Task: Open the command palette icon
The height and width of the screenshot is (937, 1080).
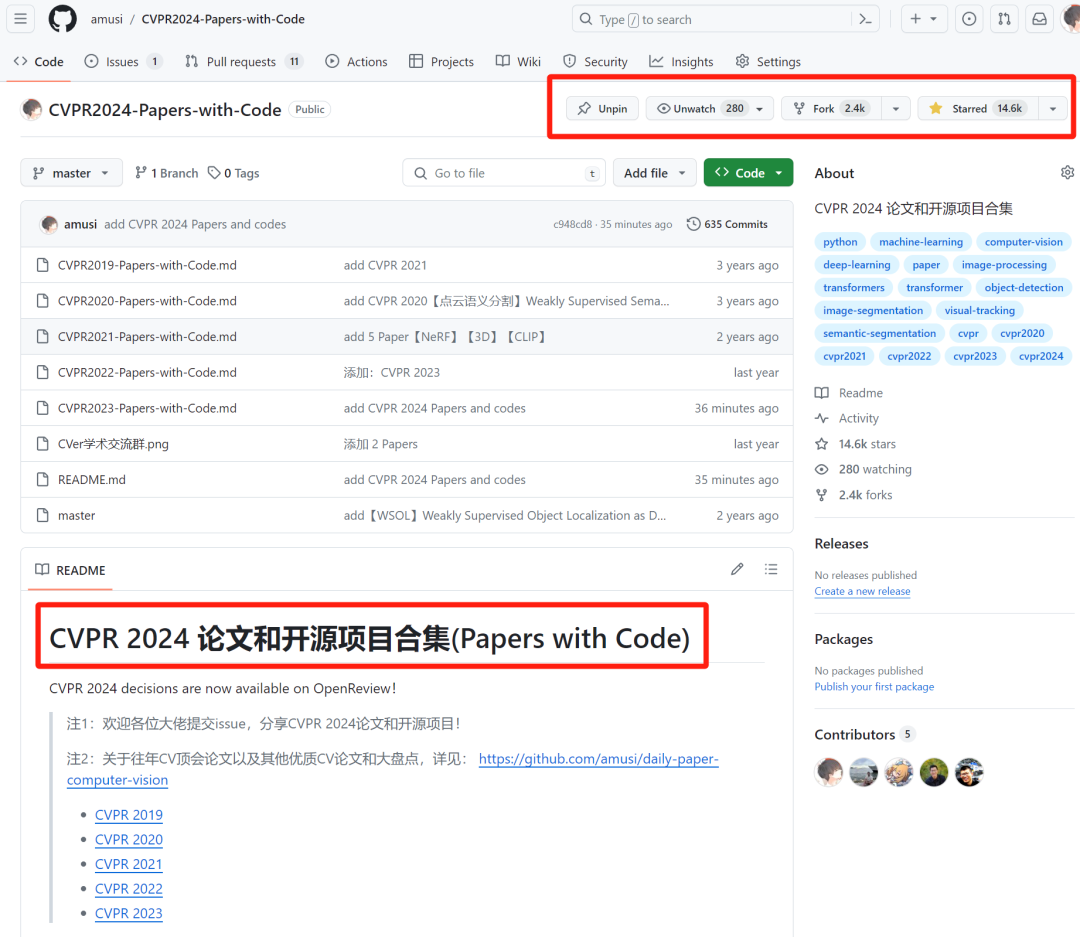Action: coord(865,19)
